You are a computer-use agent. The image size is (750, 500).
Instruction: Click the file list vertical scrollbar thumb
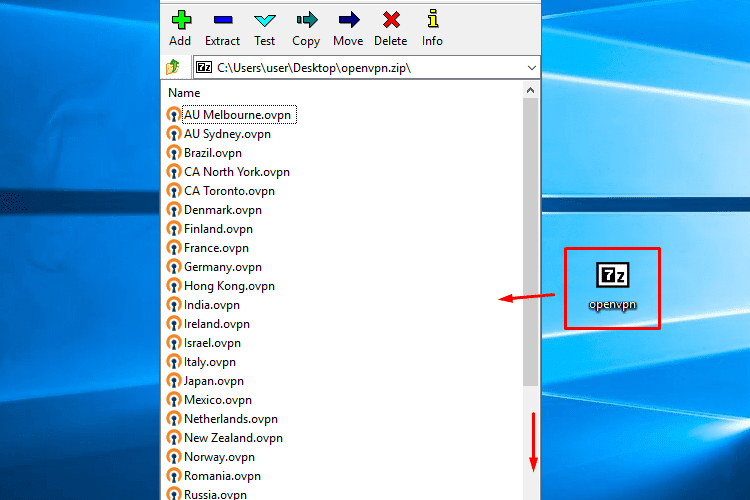(530, 242)
